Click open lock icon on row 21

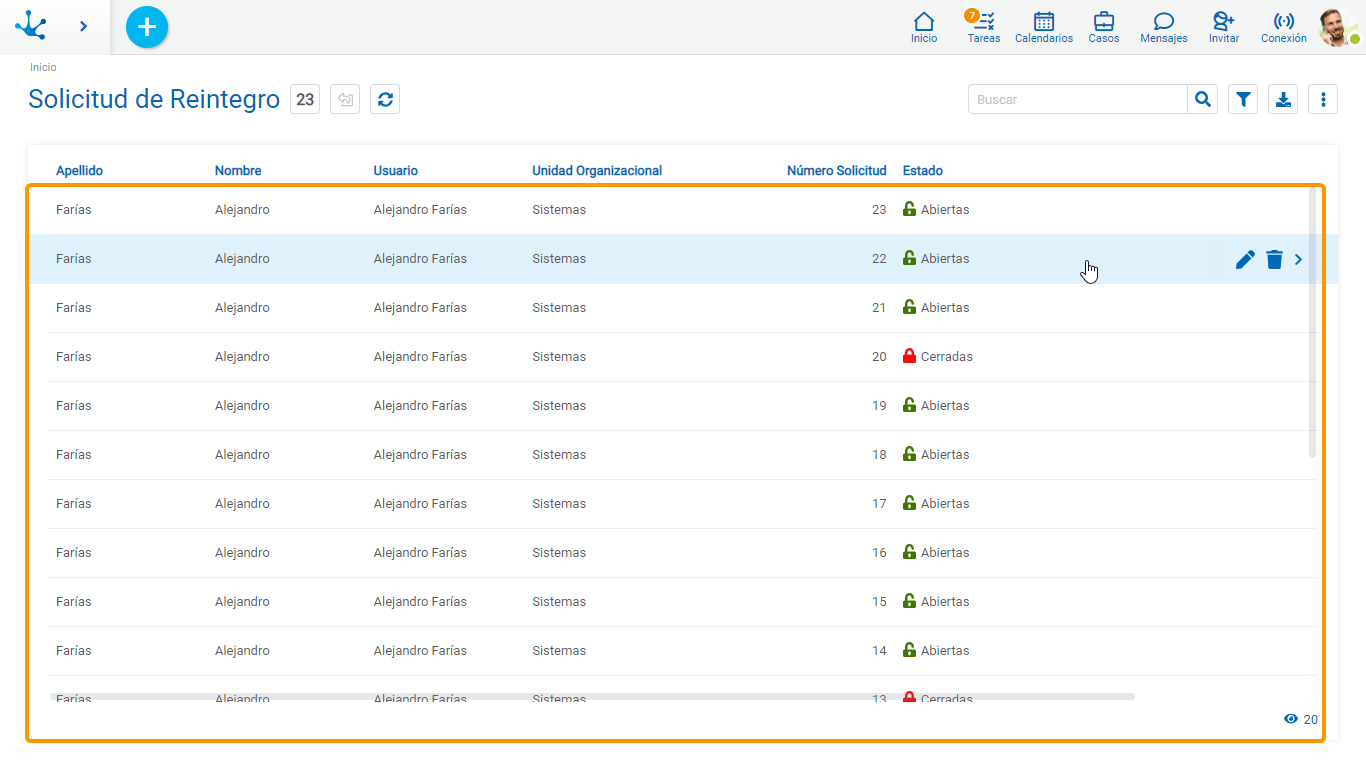909,307
